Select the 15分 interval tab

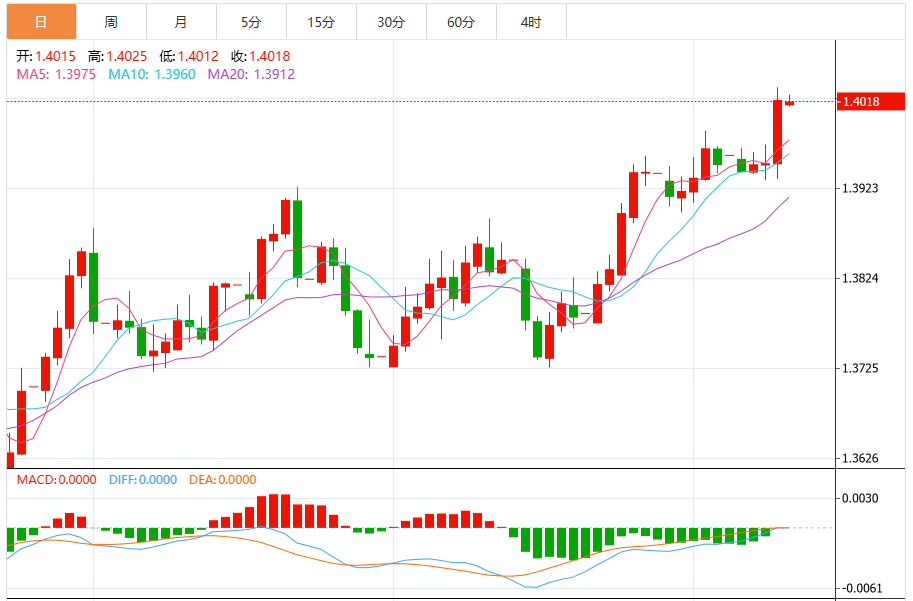(x=321, y=22)
